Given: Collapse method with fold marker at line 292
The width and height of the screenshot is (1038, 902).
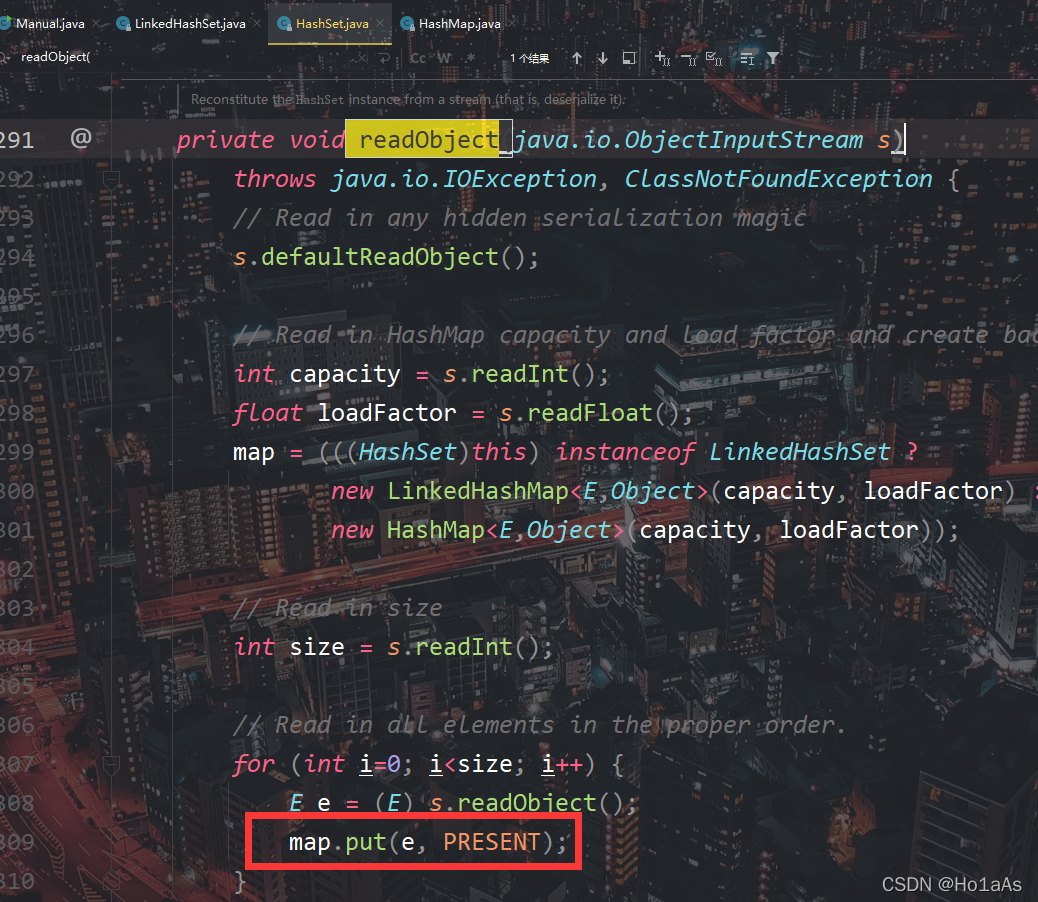Looking at the screenshot, I should click(x=111, y=179).
